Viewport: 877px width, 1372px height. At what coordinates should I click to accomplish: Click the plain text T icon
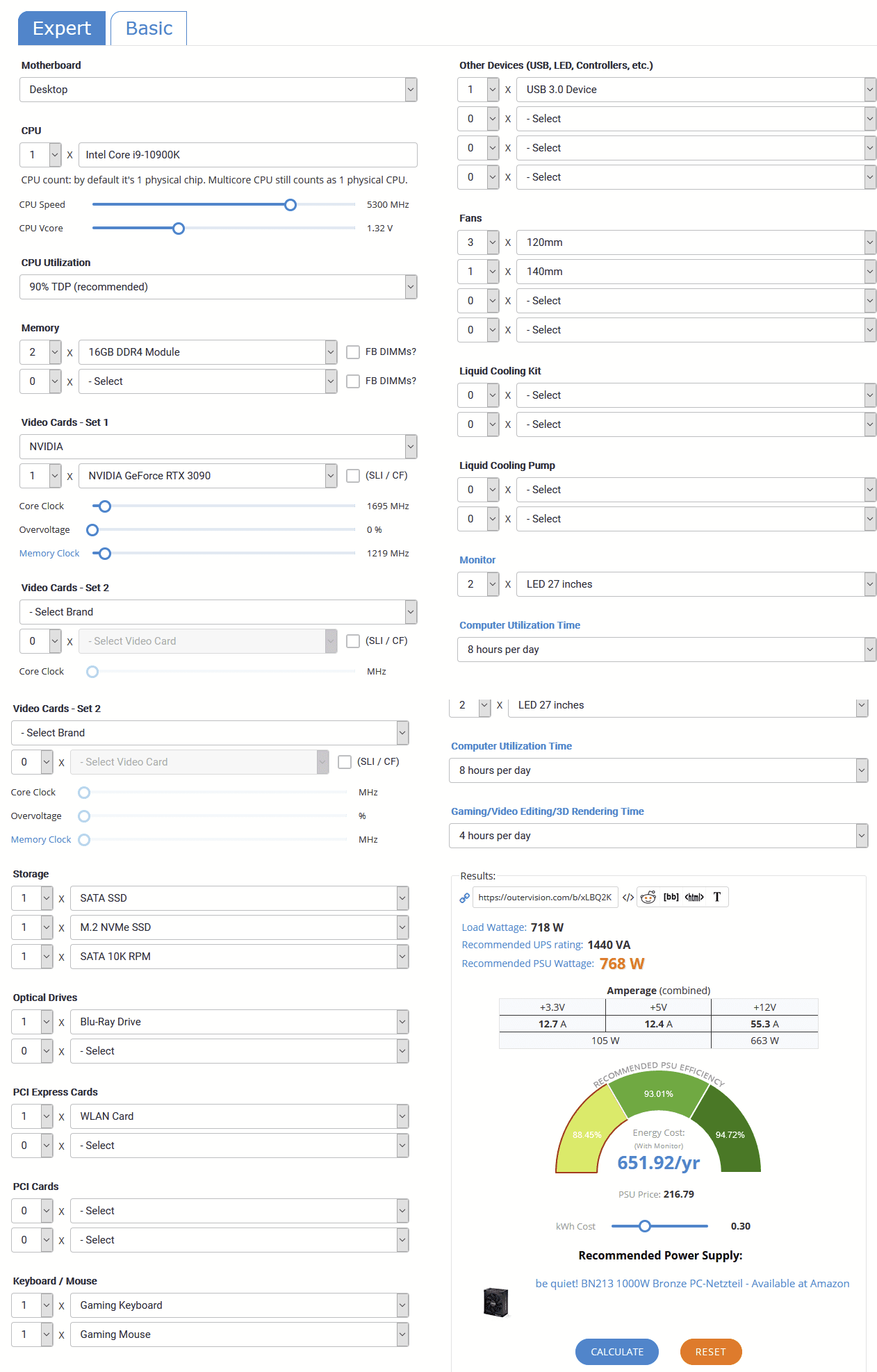(x=717, y=898)
